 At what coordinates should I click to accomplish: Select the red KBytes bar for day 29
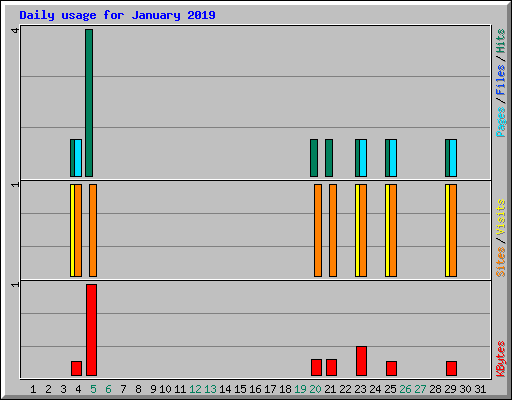click(451, 368)
